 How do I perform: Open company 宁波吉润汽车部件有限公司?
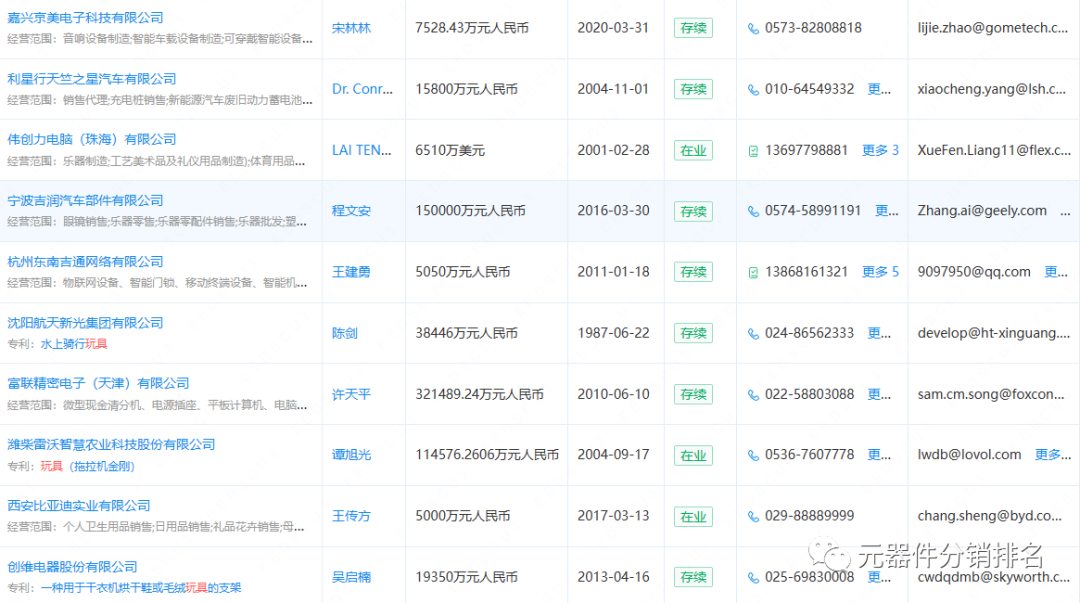[85, 201]
